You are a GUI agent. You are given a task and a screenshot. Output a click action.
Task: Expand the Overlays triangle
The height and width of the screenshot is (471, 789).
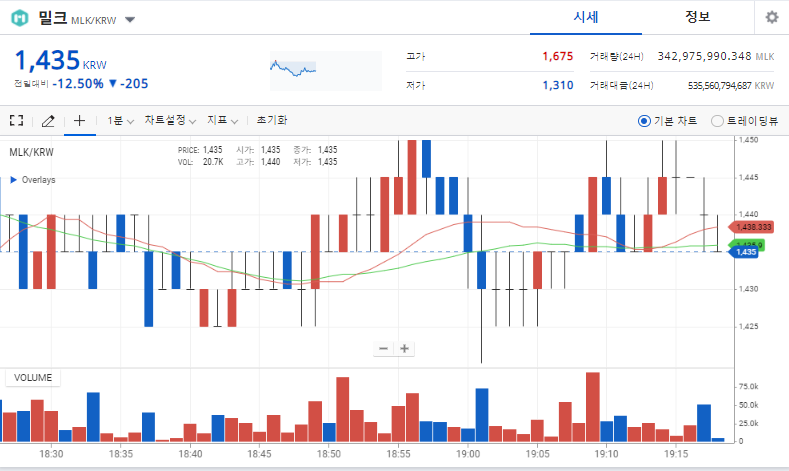pyautogui.click(x=14, y=180)
